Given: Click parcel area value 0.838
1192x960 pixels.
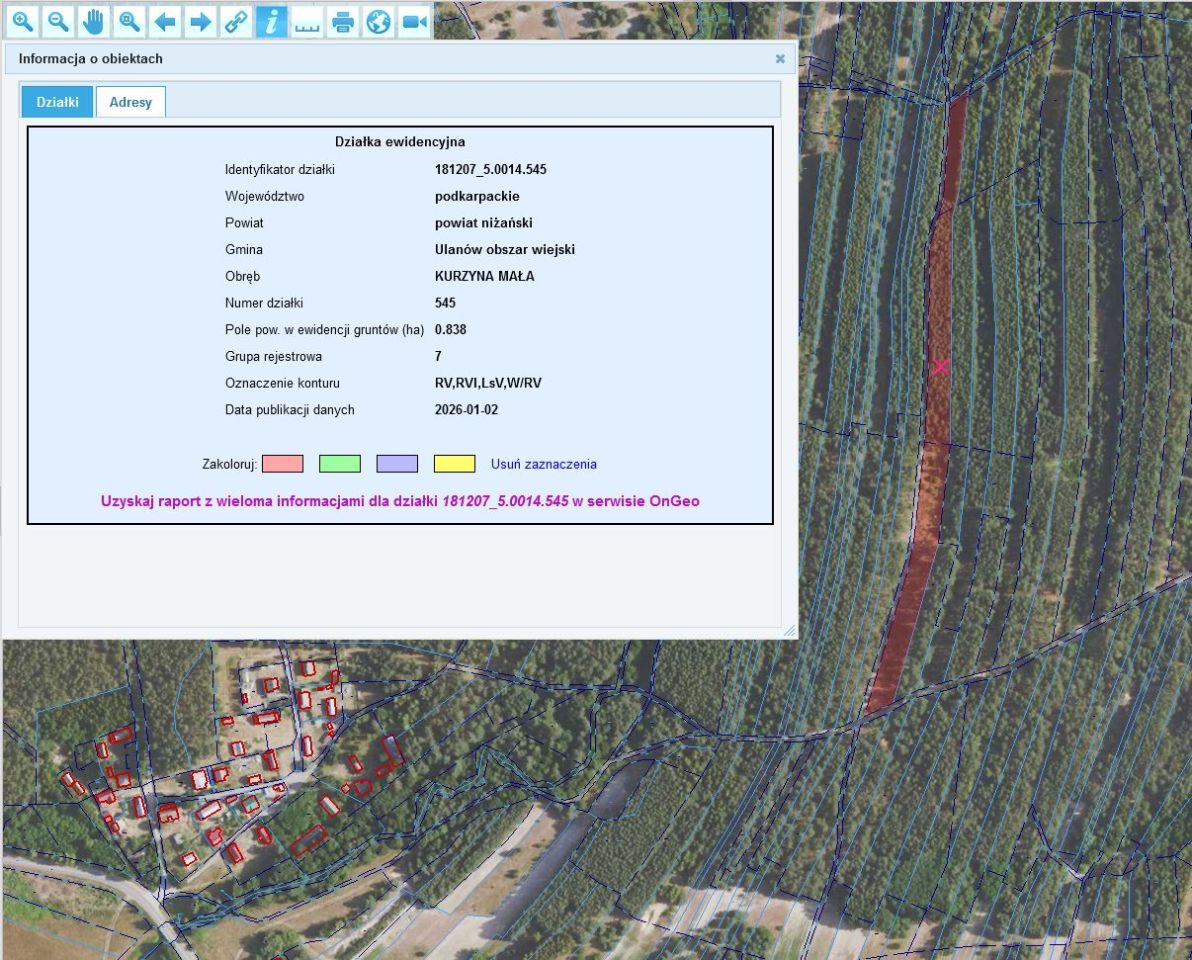Looking at the screenshot, I should tap(451, 329).
